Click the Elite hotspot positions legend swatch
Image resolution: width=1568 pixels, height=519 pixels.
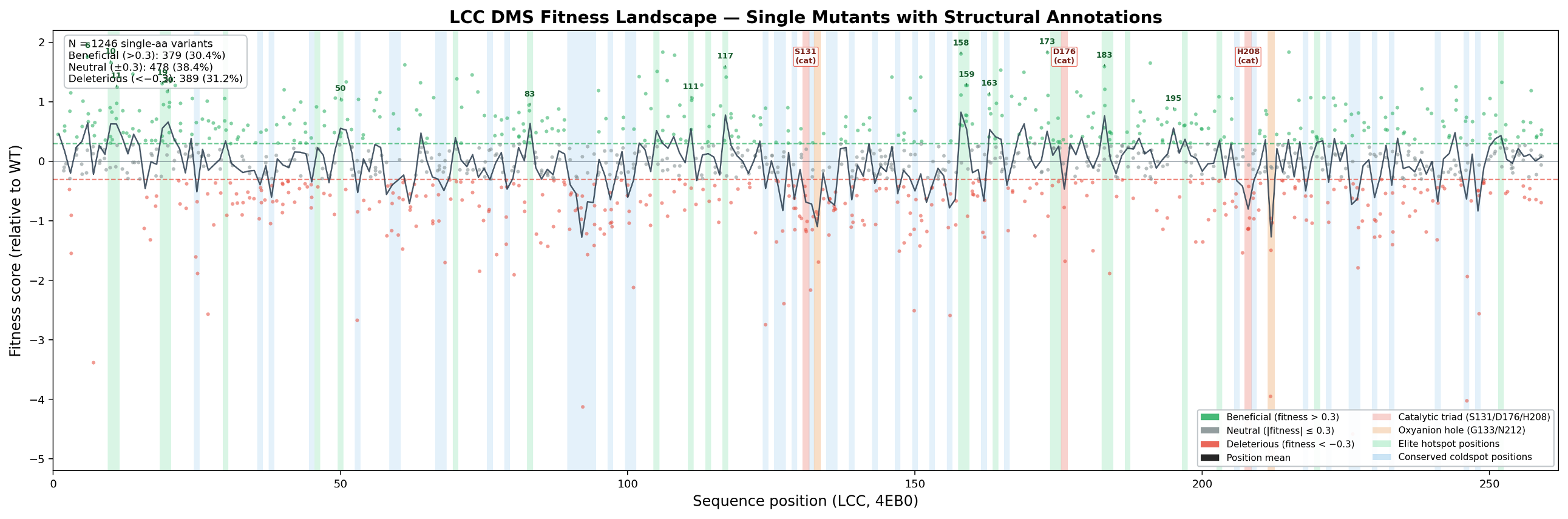tap(1382, 444)
